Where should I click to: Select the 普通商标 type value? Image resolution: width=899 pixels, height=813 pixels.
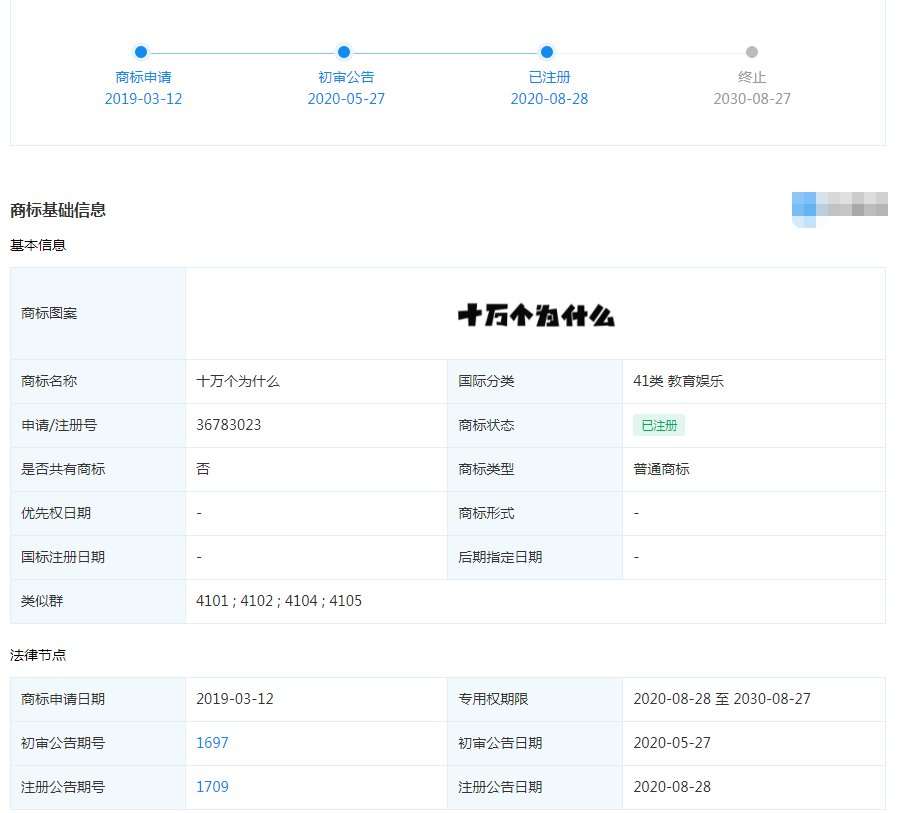[661, 469]
